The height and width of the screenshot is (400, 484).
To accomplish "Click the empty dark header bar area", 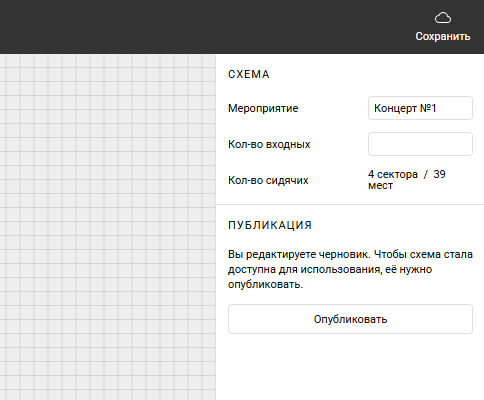I will point(200,27).
